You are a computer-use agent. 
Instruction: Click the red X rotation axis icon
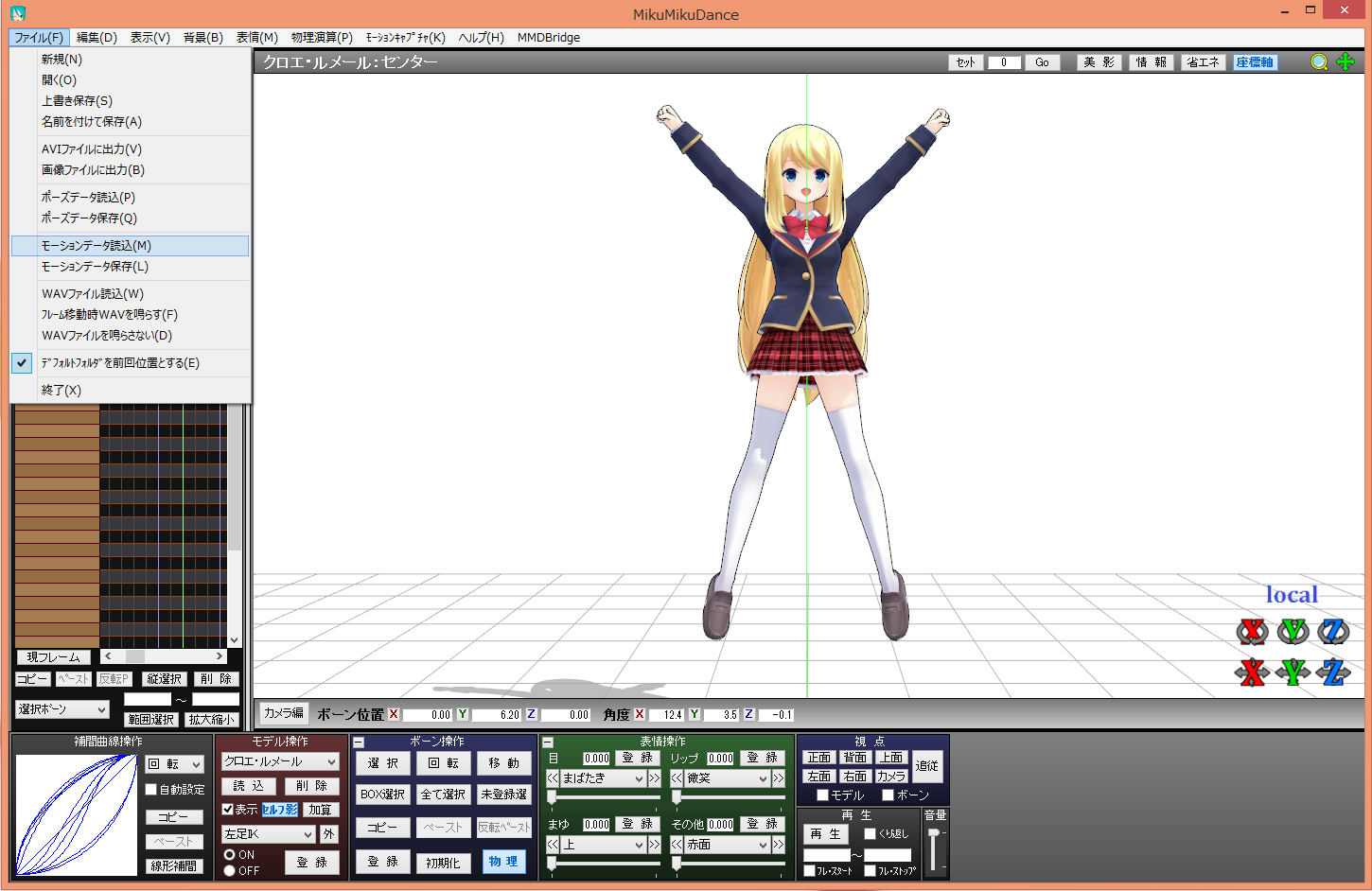pos(1252,631)
